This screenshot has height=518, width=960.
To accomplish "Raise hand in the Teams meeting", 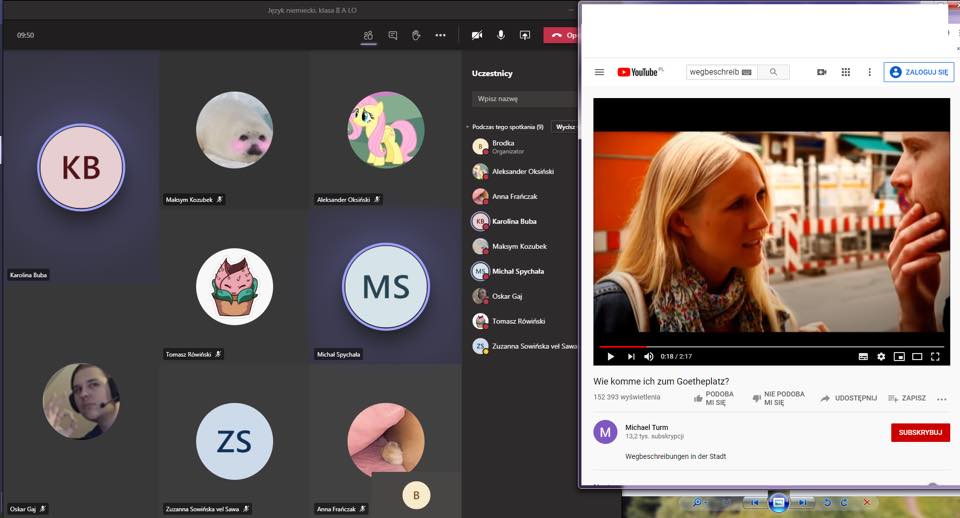I will pyautogui.click(x=416, y=35).
